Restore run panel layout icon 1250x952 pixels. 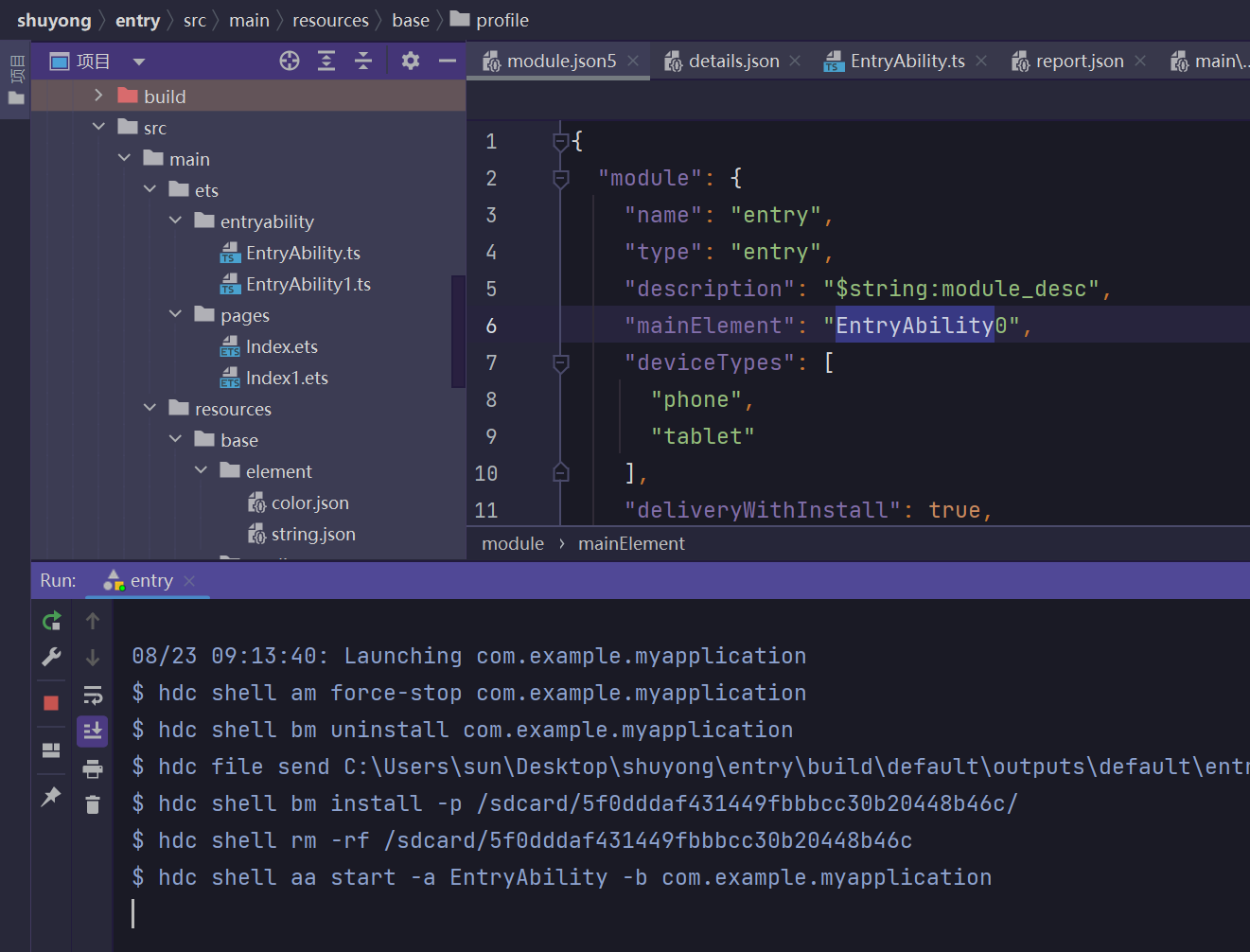pyautogui.click(x=51, y=750)
